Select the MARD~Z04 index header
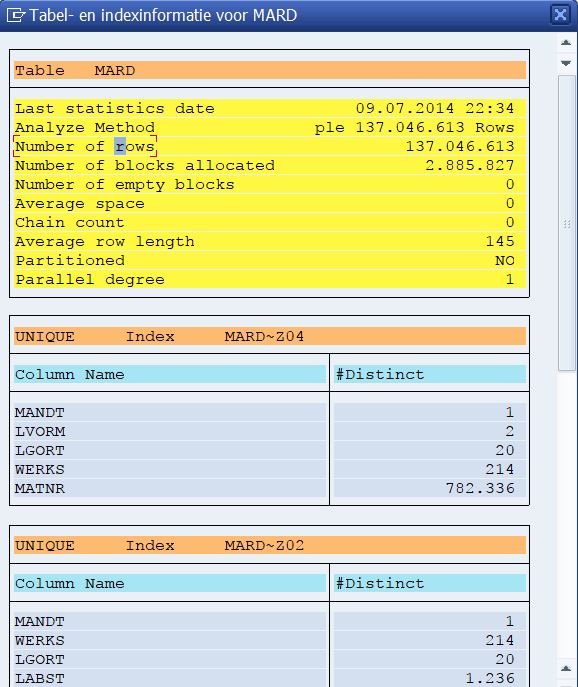Image resolution: width=578 pixels, height=687 pixels. click(x=270, y=336)
